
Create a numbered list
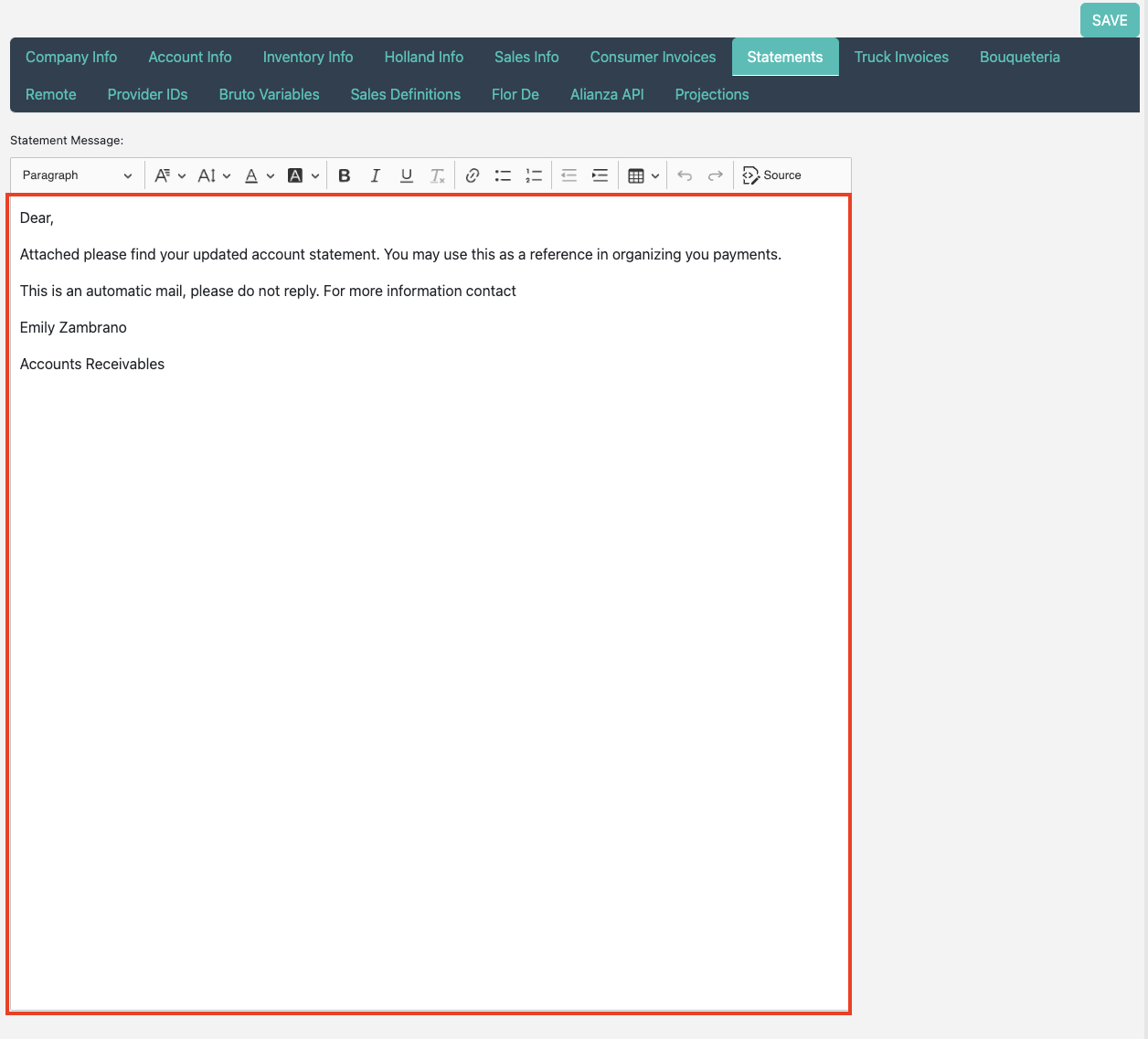pyautogui.click(x=534, y=175)
